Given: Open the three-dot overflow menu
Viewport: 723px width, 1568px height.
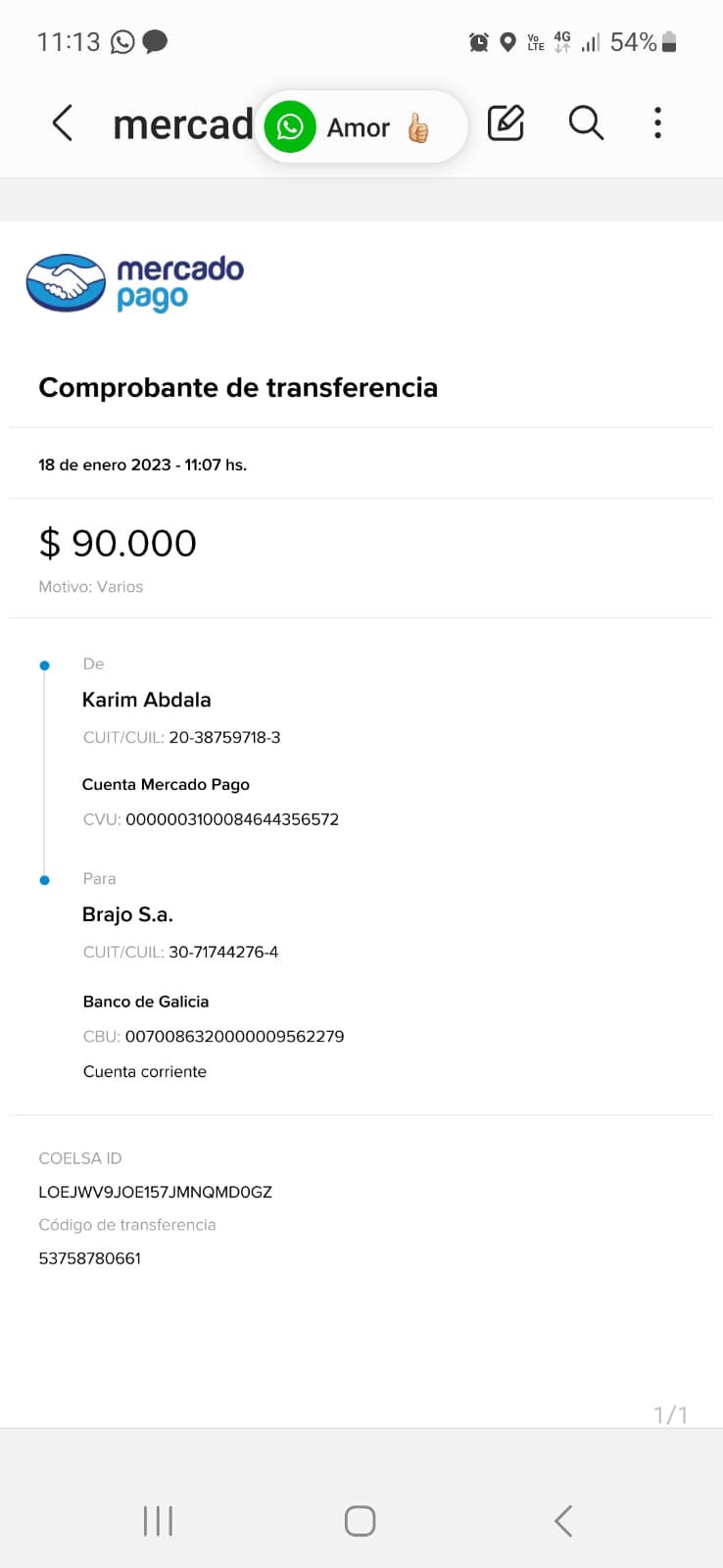Looking at the screenshot, I should (657, 123).
